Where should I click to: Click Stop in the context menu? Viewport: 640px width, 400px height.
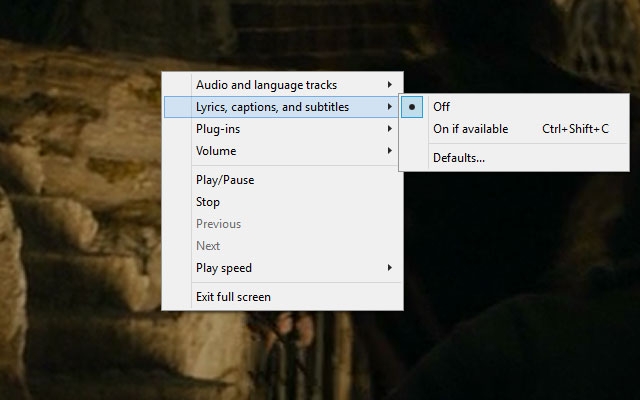[x=282, y=202]
